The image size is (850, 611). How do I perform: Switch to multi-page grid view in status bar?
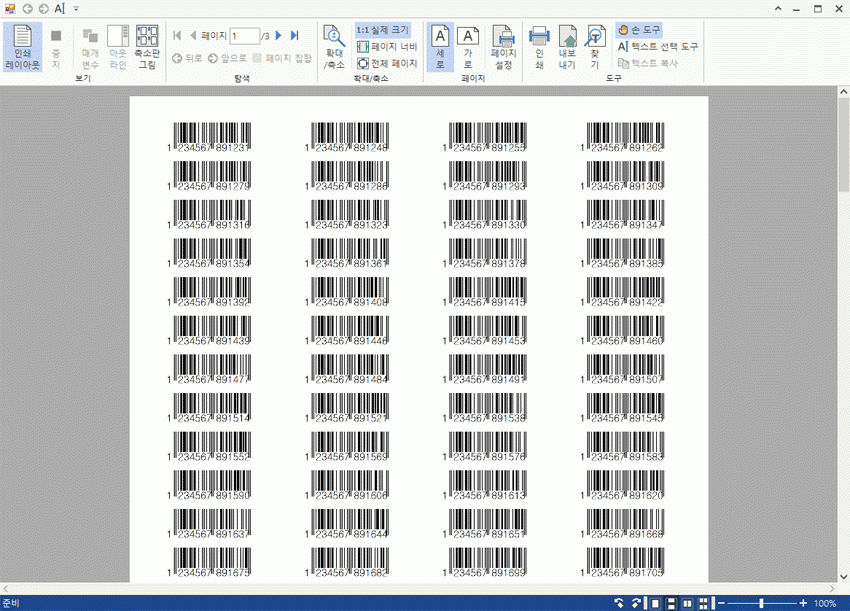[704, 603]
